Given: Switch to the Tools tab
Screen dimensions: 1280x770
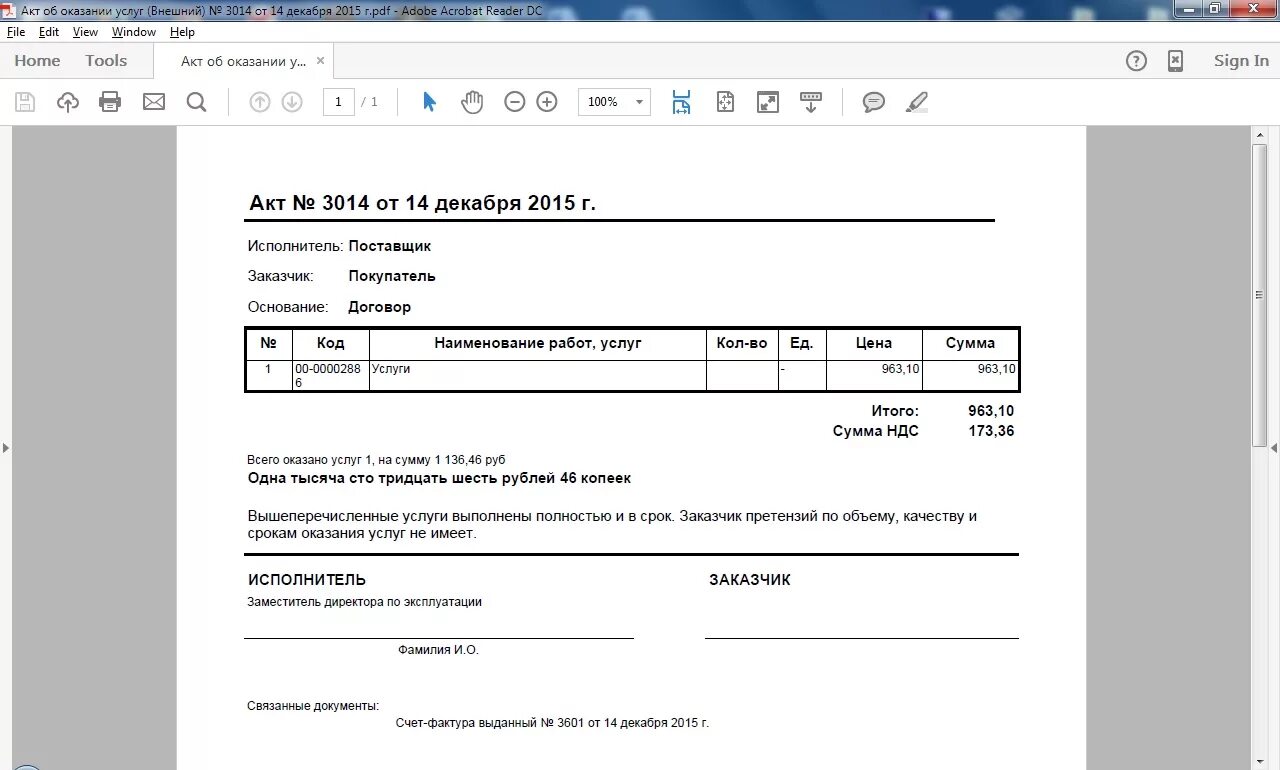Looking at the screenshot, I should coord(106,61).
